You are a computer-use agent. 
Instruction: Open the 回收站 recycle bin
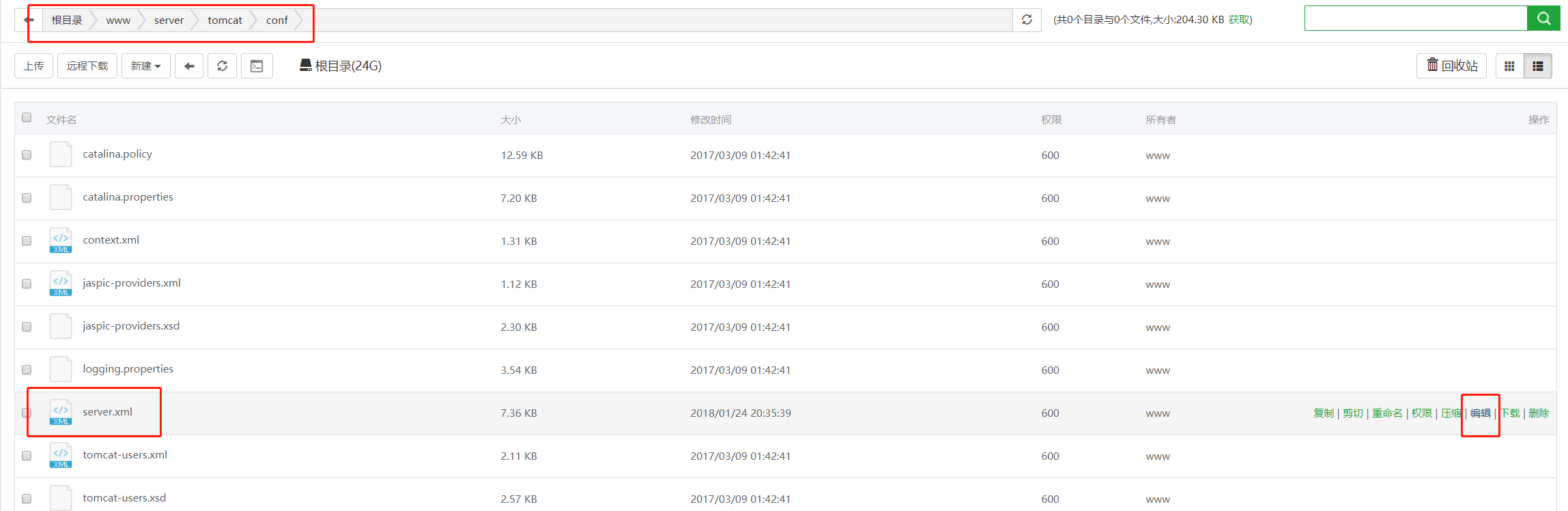tap(1451, 65)
